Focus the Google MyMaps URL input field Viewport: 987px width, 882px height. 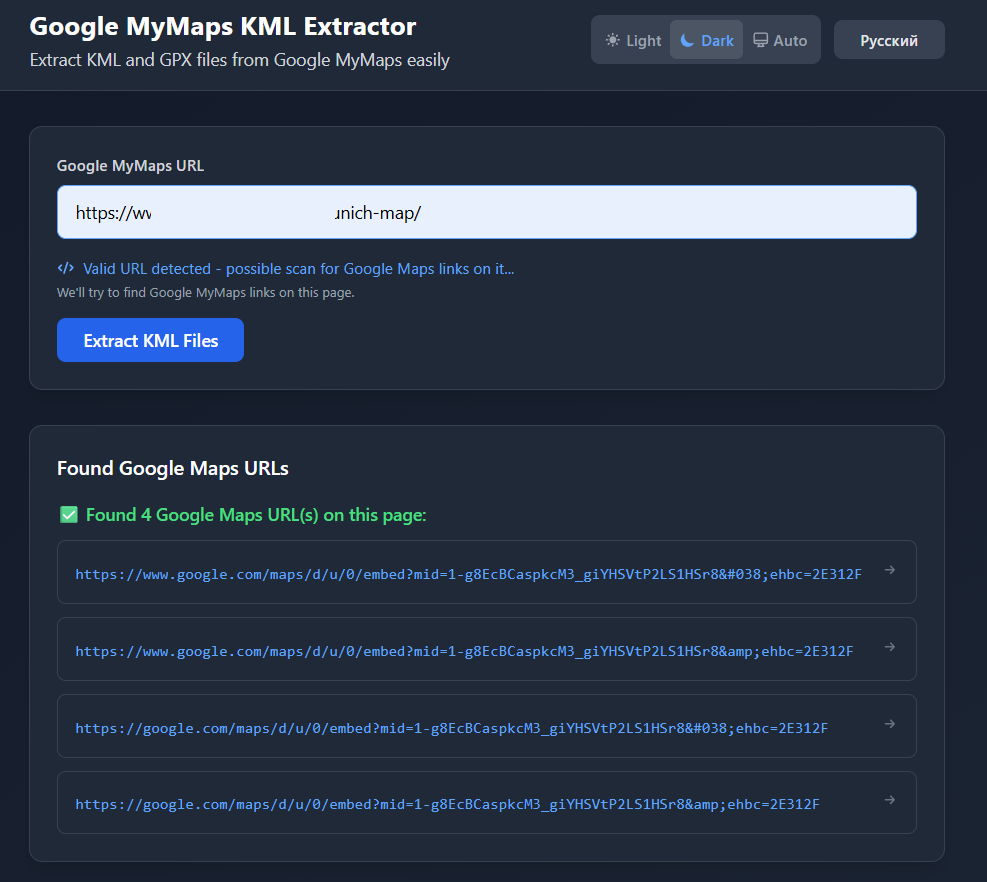point(487,212)
